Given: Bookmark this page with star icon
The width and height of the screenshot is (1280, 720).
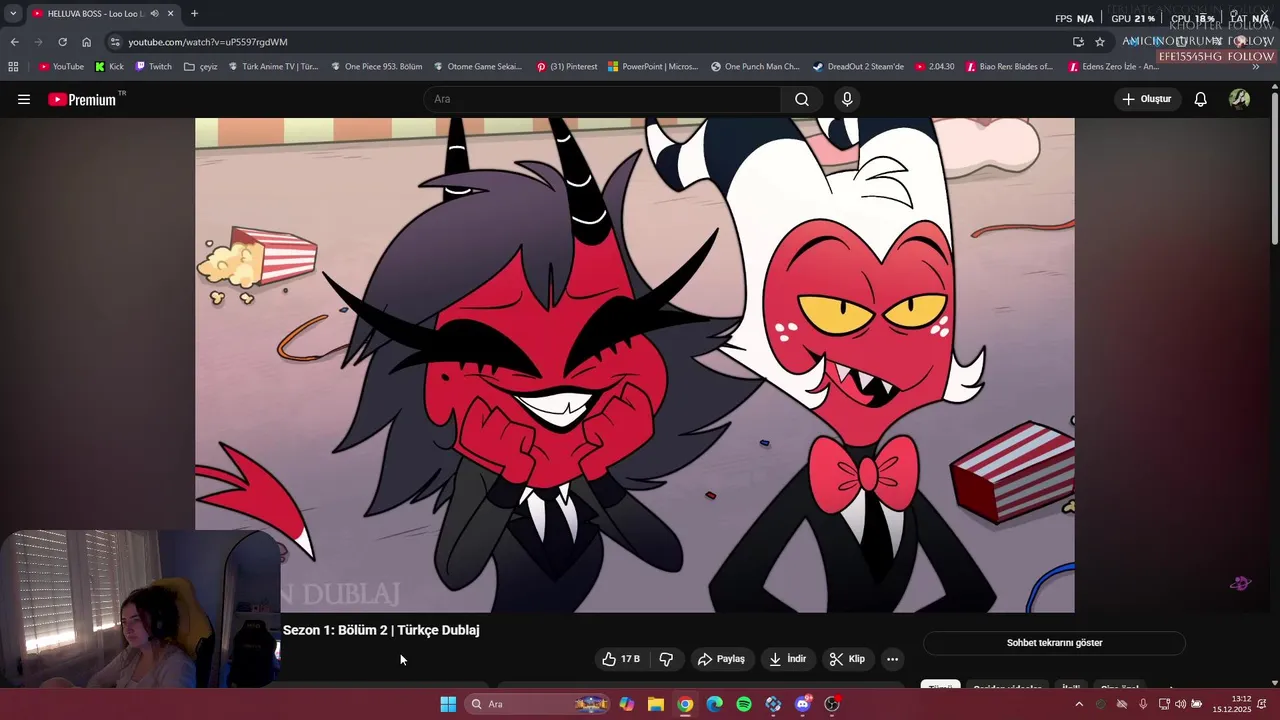Looking at the screenshot, I should (1100, 42).
